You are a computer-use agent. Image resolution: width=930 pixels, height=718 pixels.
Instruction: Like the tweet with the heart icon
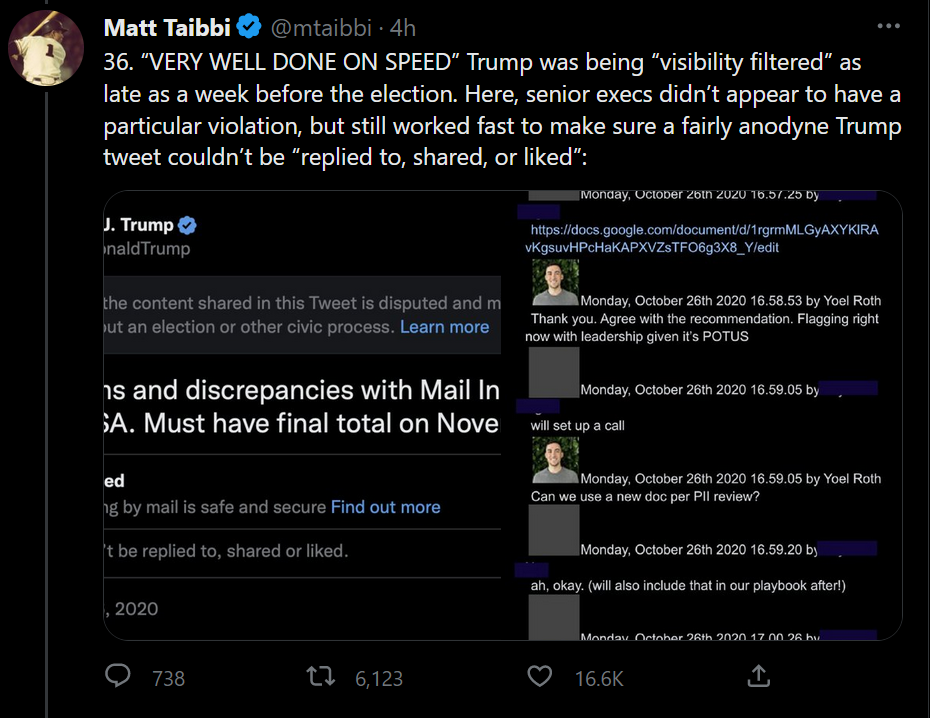(x=540, y=677)
